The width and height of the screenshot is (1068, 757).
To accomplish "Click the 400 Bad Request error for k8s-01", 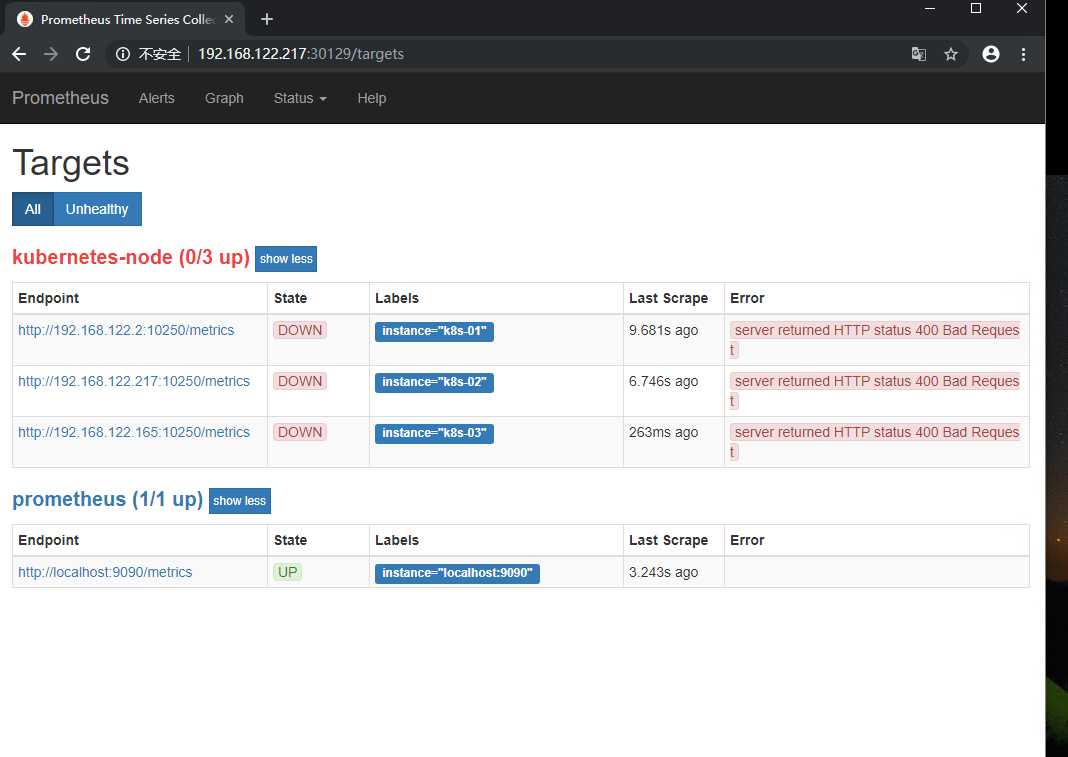I will [875, 339].
